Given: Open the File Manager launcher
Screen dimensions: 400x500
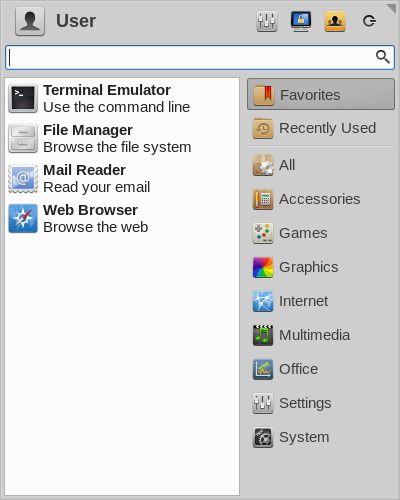Looking at the screenshot, I should click(x=122, y=138).
